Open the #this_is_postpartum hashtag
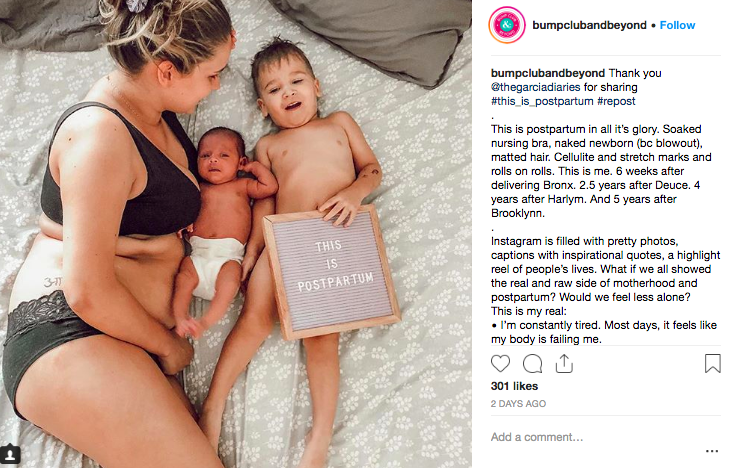 [542, 101]
